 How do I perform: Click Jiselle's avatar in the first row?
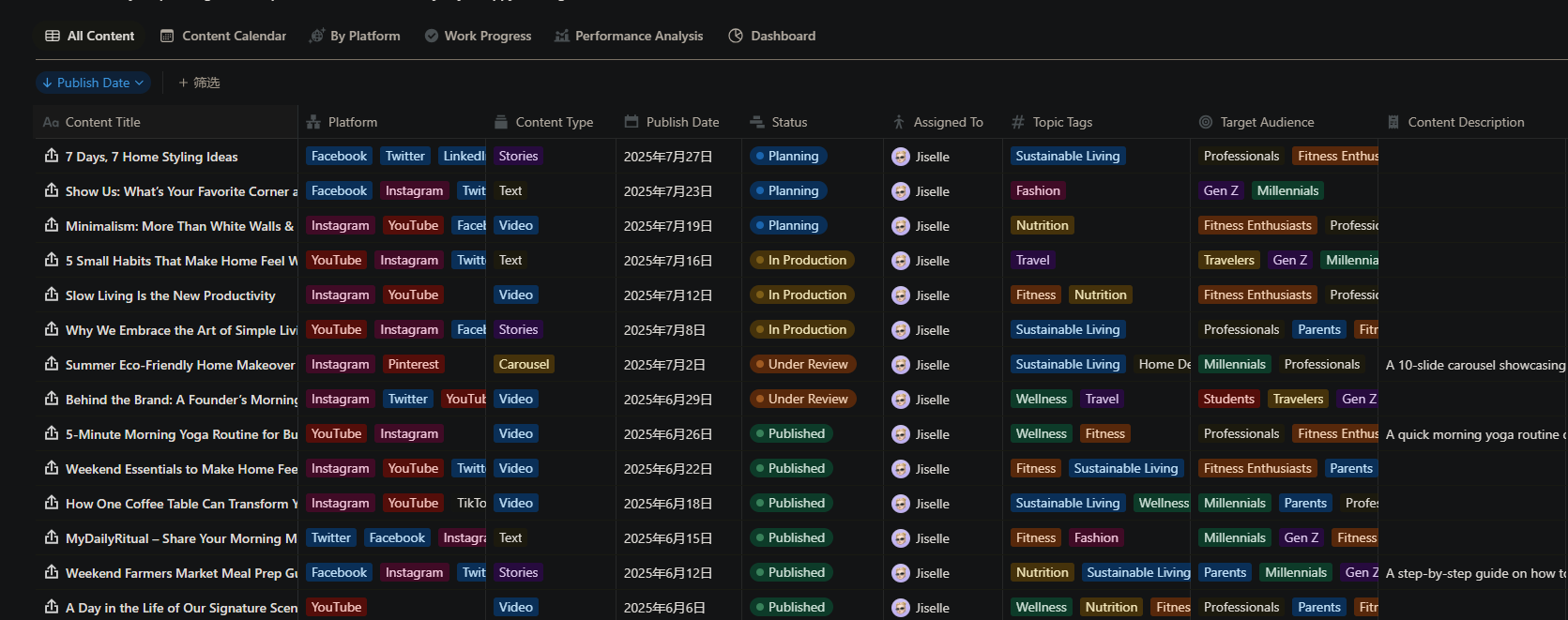[x=901, y=157]
